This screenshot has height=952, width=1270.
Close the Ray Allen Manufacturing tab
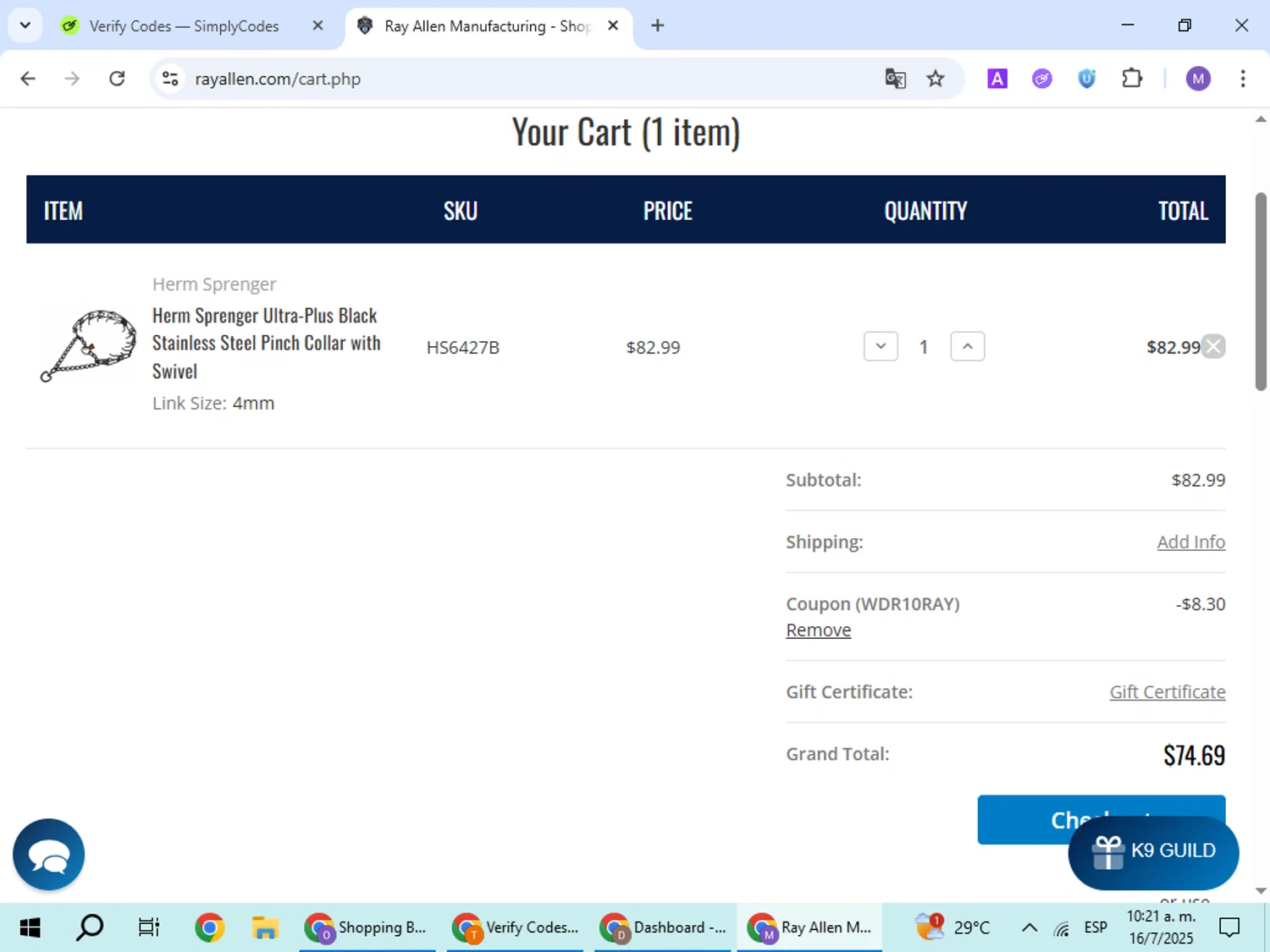[x=613, y=25]
